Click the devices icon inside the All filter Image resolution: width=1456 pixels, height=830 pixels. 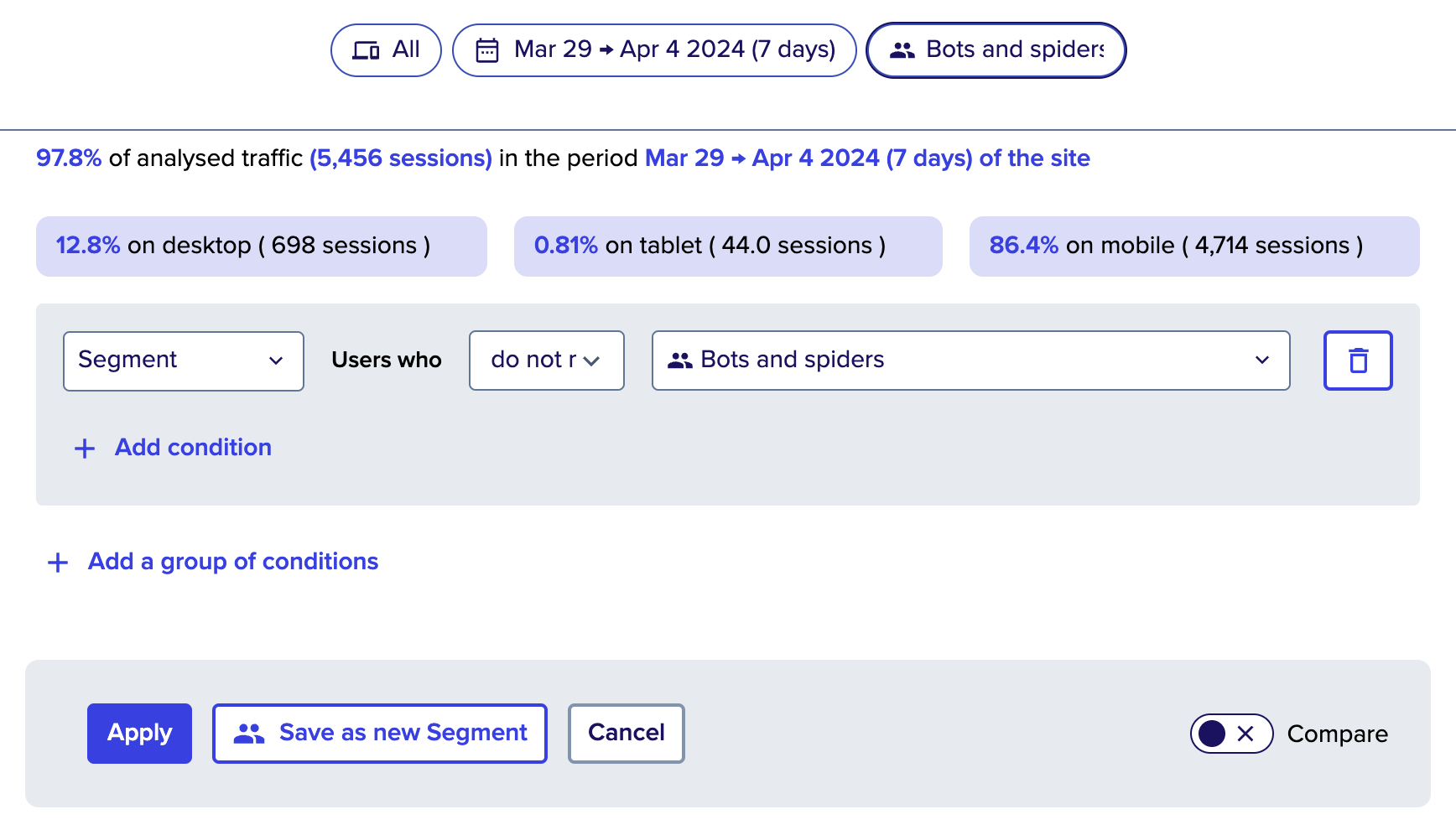coord(367,49)
